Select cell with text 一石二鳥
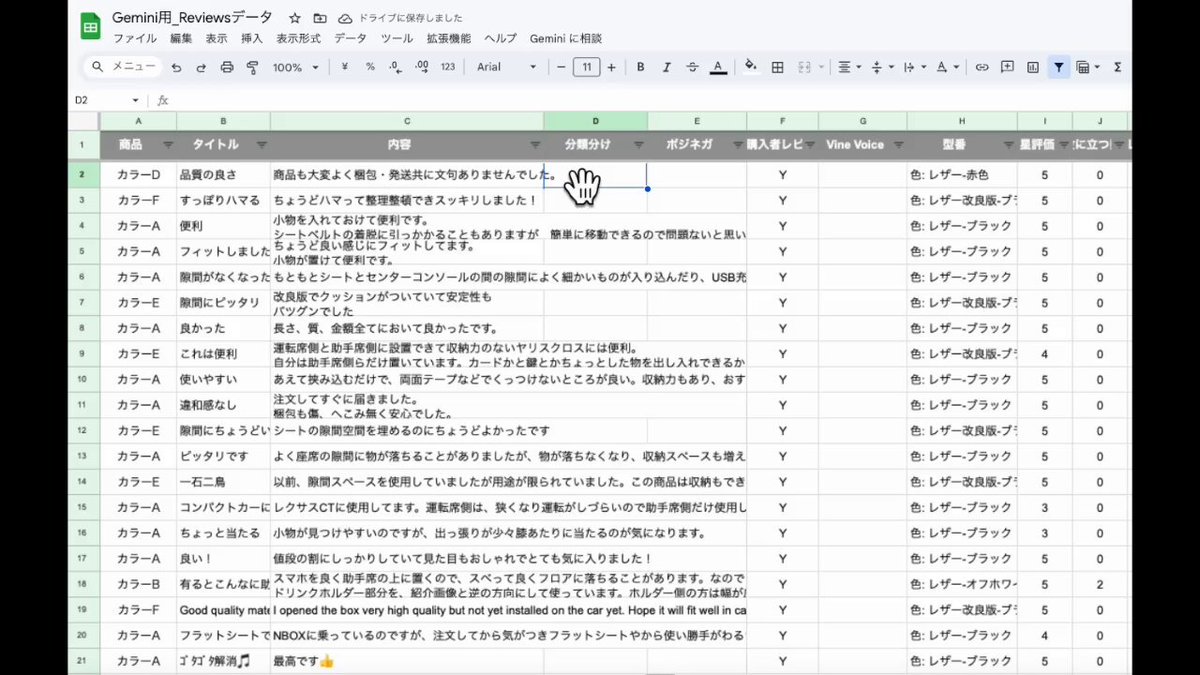Image resolution: width=1200 pixels, height=675 pixels. [224, 481]
